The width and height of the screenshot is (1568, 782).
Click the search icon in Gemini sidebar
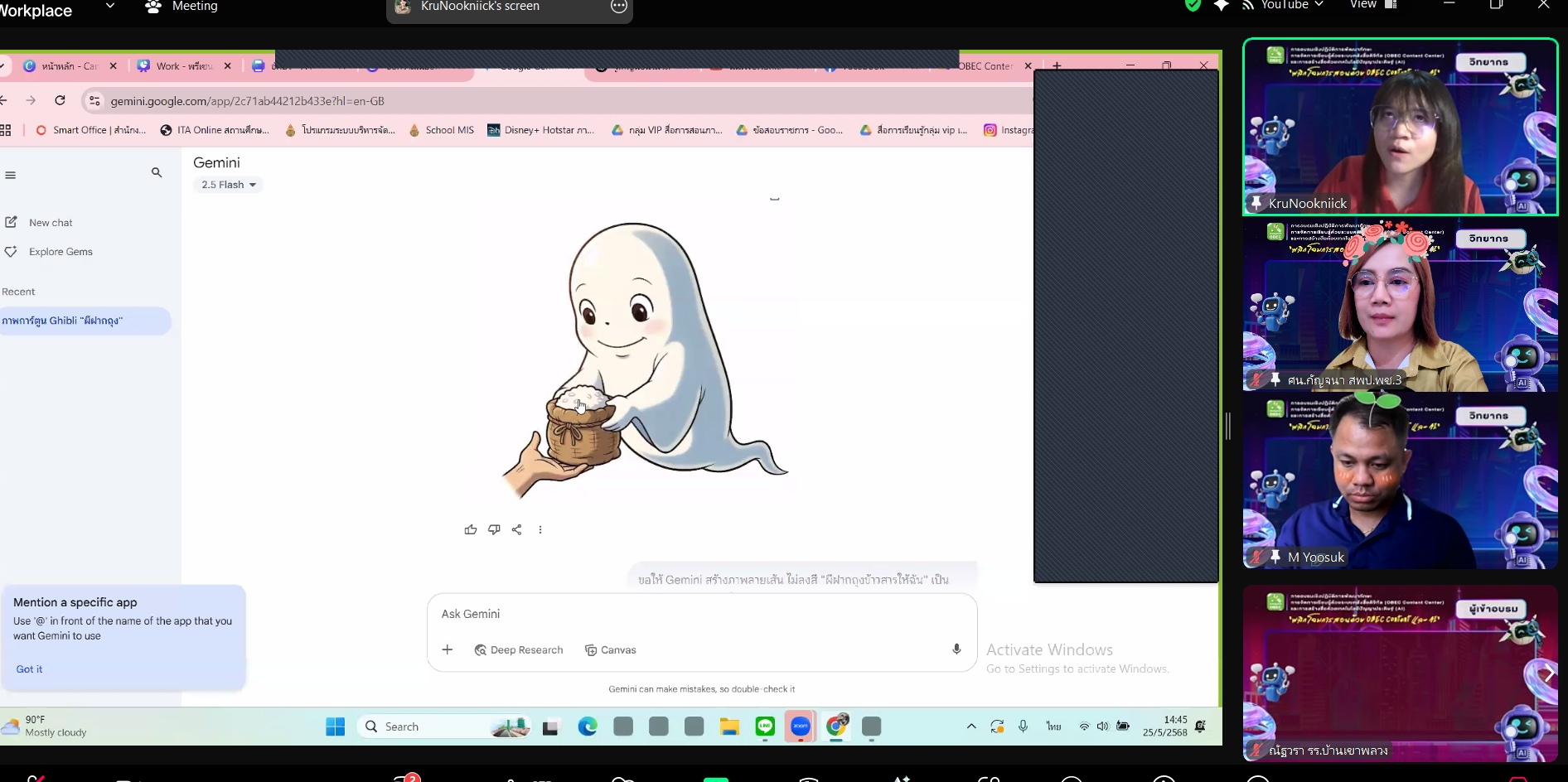[157, 172]
